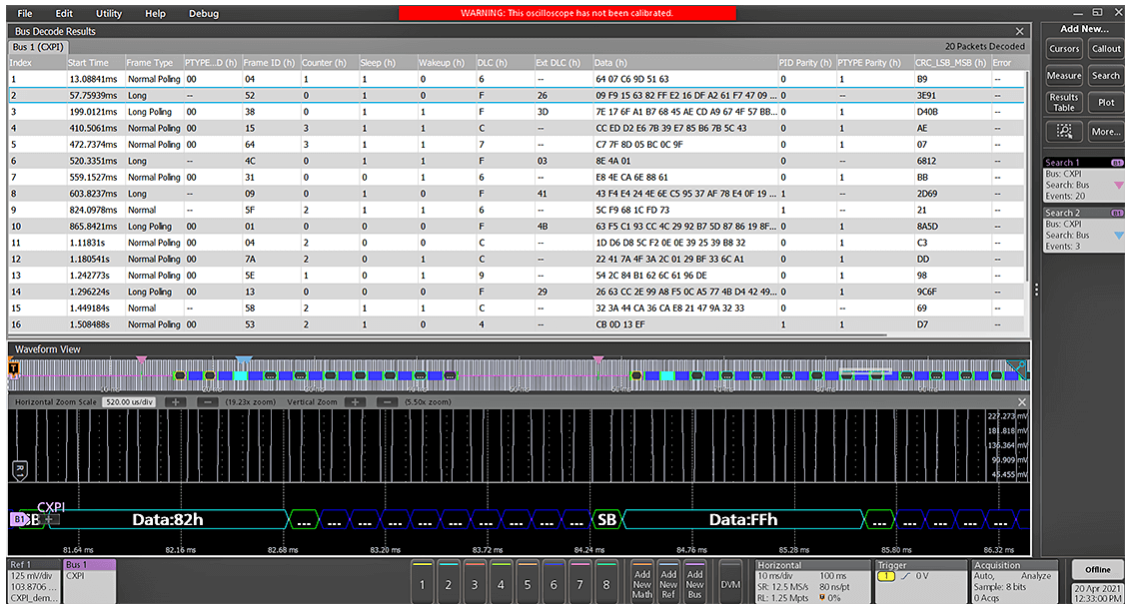Viewport: 1128px width, 607px height.
Task: Turn on channel 1
Action: click(422, 581)
